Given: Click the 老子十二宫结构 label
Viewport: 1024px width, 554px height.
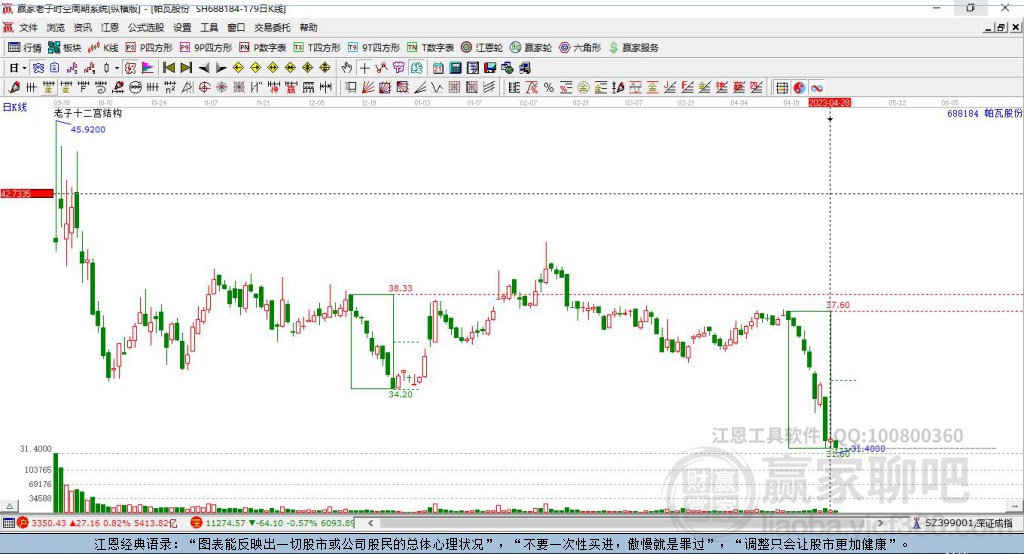Looking at the screenshot, I should click(88, 113).
